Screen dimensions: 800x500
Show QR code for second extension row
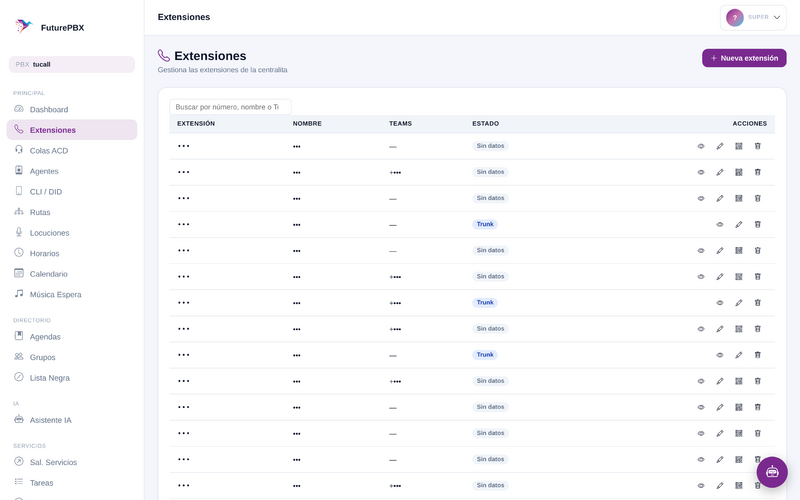tap(738, 172)
